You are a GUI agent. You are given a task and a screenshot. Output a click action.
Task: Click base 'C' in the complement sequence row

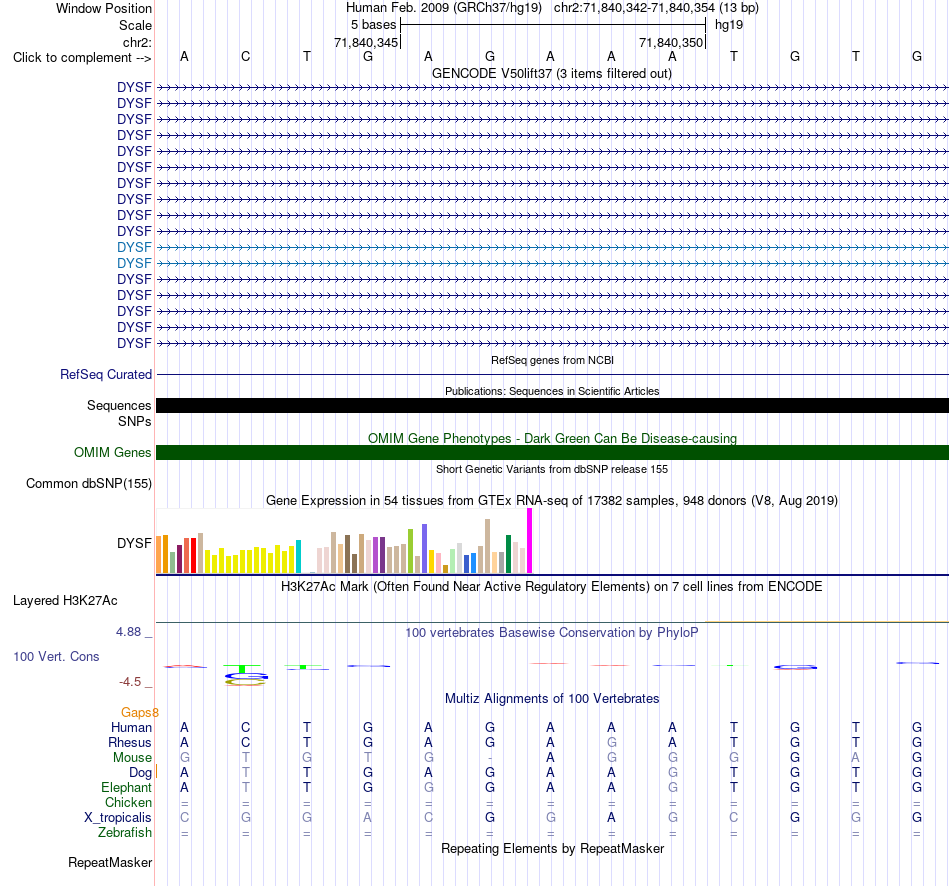coord(245,56)
